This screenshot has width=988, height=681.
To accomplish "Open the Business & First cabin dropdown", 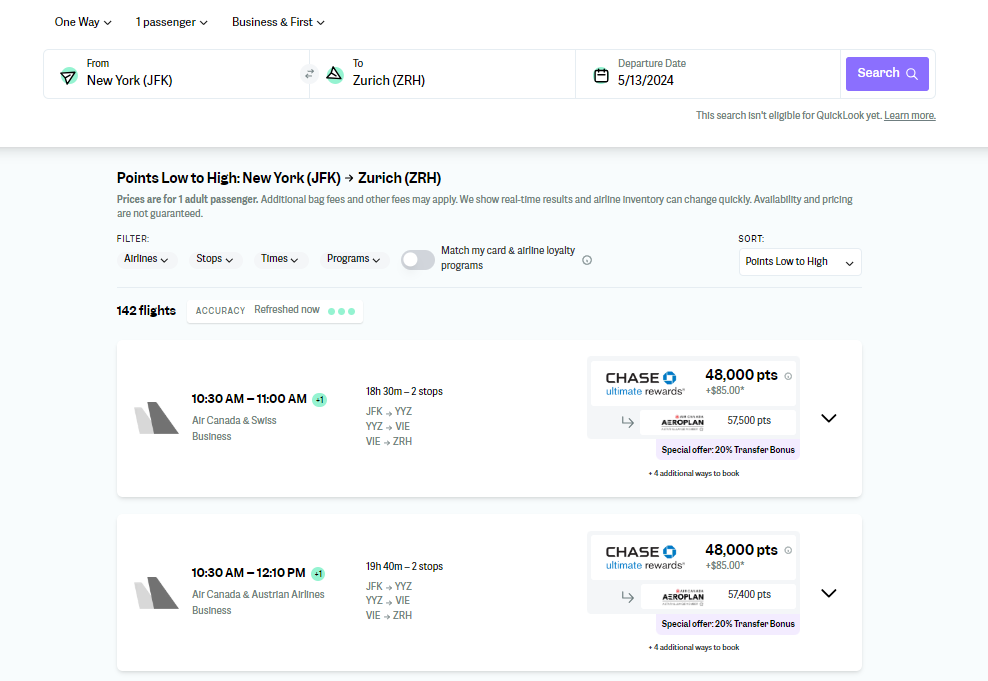I will 278,22.
